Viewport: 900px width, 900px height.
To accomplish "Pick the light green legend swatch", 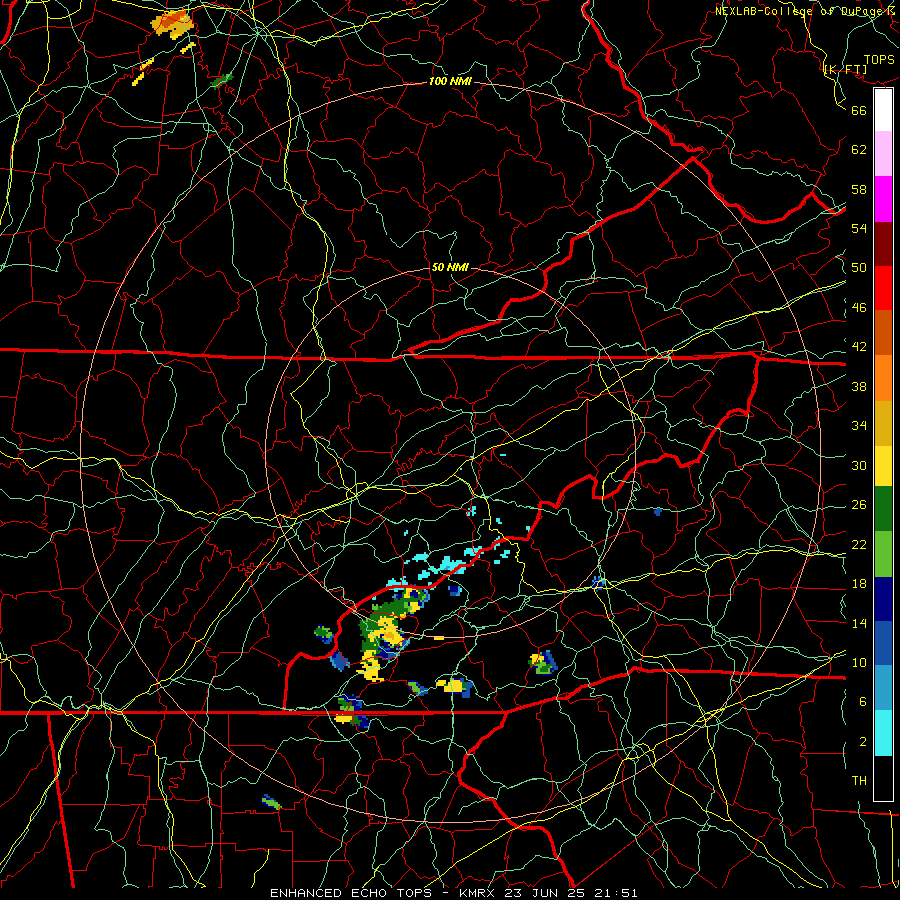I will coord(883,554).
